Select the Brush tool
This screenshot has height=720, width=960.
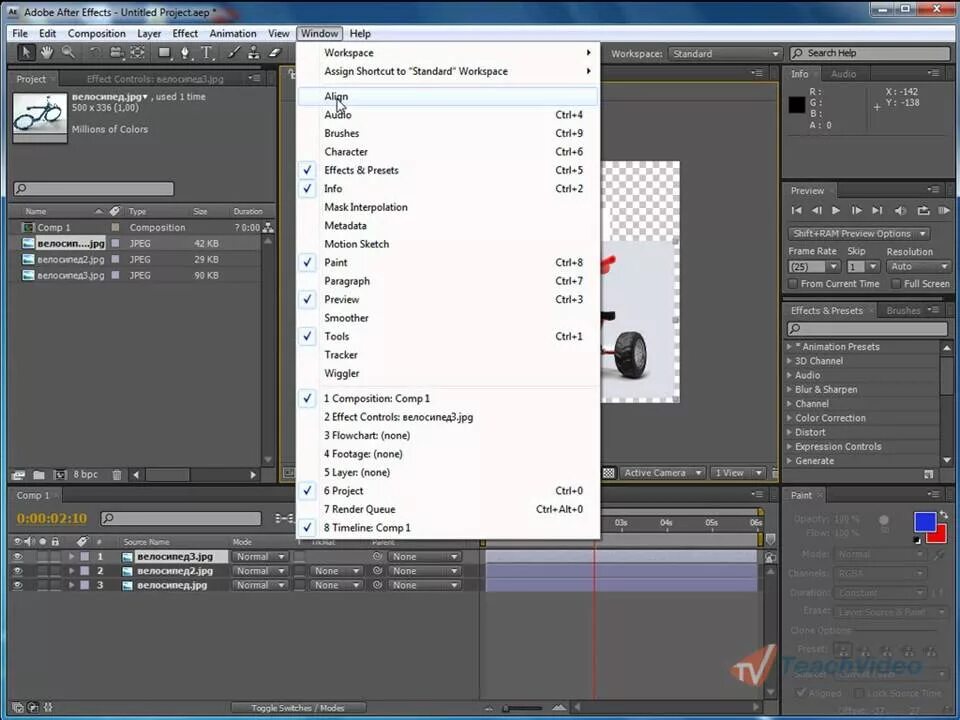pos(233,53)
